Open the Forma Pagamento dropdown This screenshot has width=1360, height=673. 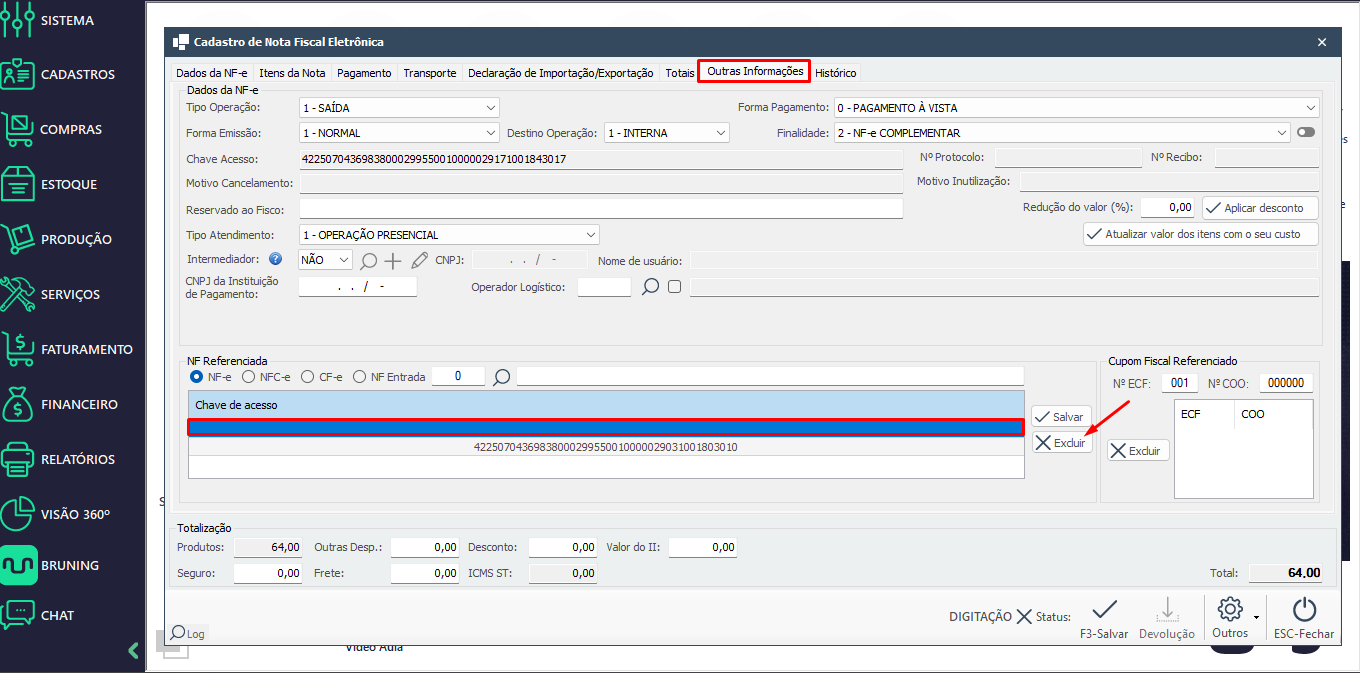pyautogui.click(x=1310, y=108)
